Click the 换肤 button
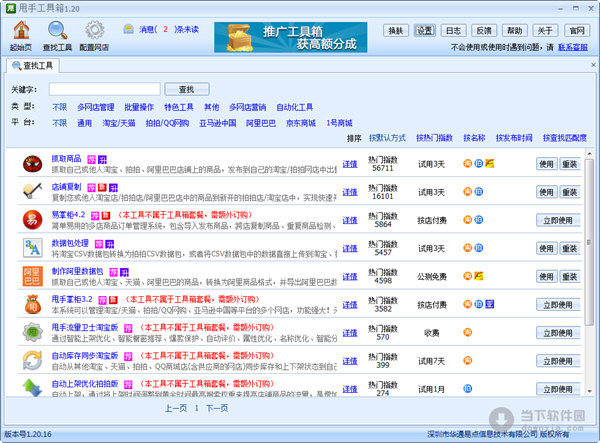Image resolution: width=600 pixels, height=443 pixels. click(396, 31)
